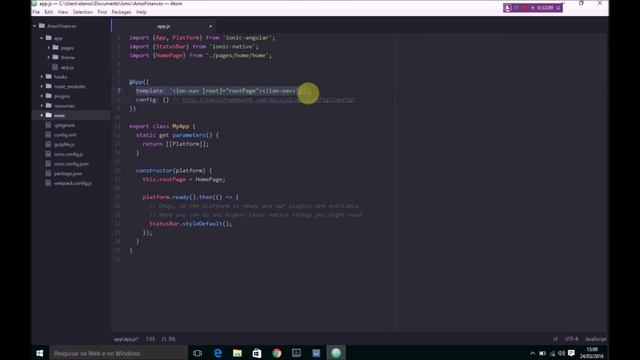The height and width of the screenshot is (360, 640).
Task: Open the Packages menu
Action: [122, 12]
